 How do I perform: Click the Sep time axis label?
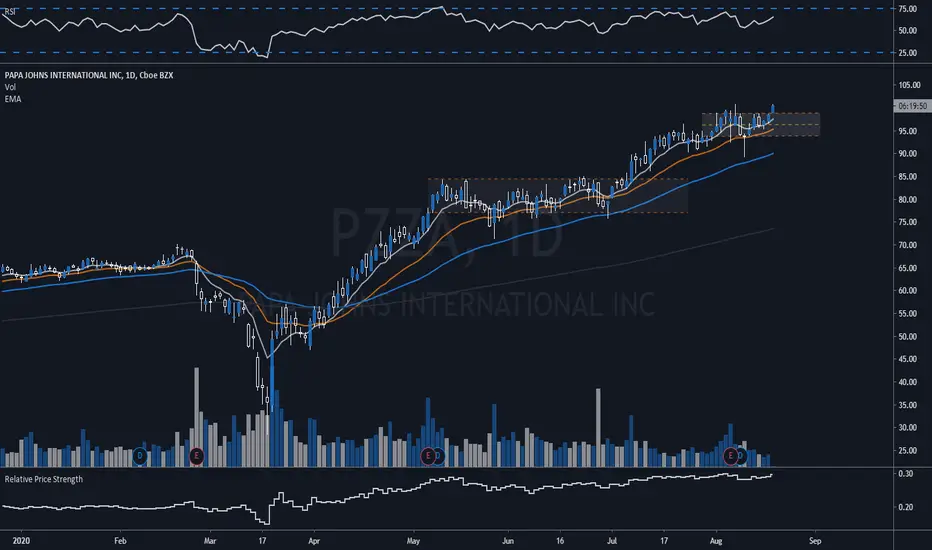815,541
